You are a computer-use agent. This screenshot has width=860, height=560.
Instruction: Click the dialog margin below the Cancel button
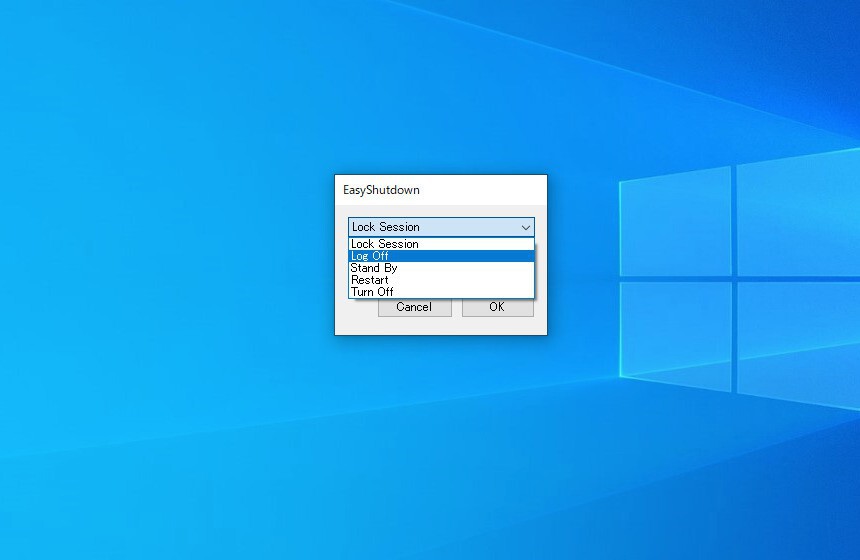[414, 325]
